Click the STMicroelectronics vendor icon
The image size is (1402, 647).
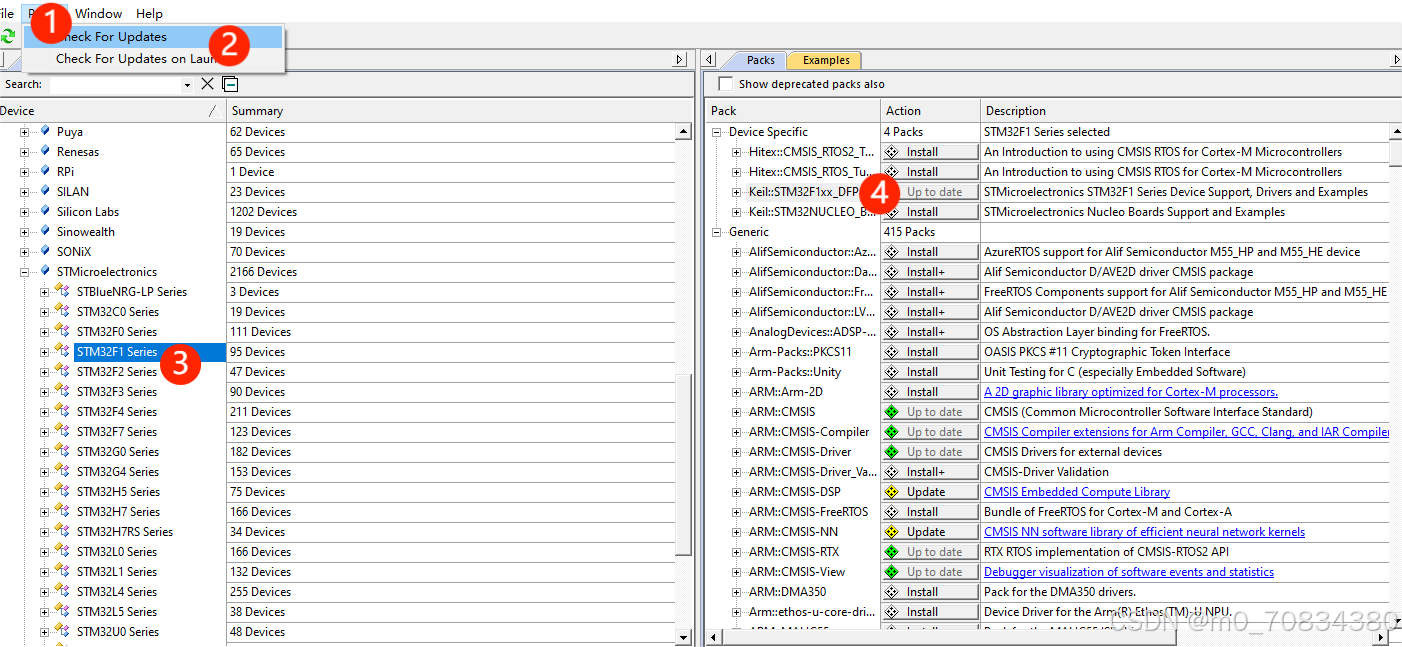[x=44, y=272]
